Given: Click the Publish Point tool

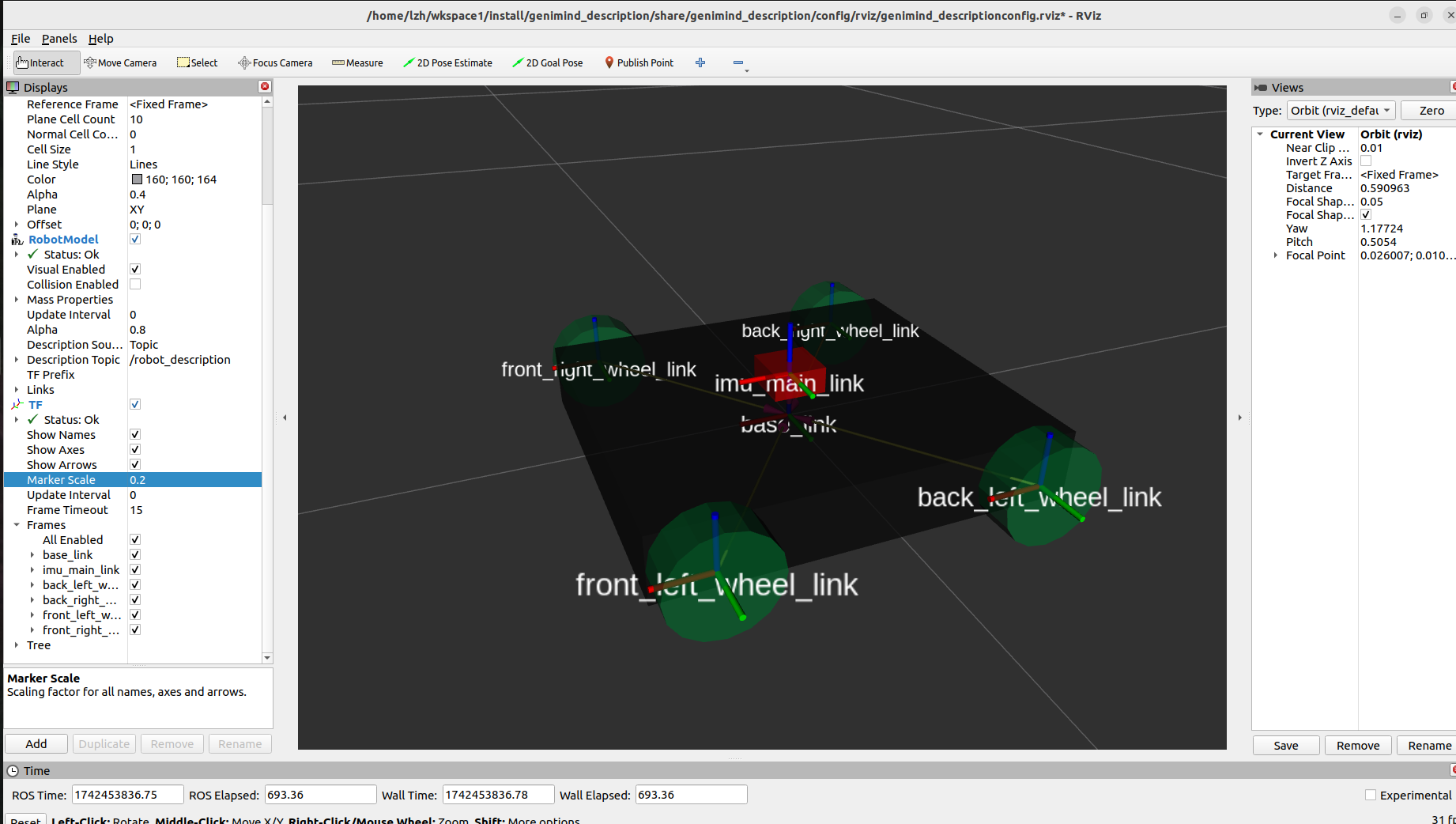Looking at the screenshot, I should pyautogui.click(x=639, y=62).
